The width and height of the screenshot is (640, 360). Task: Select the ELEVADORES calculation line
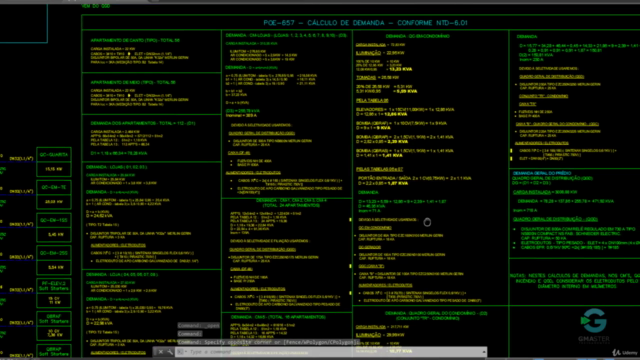click(x=405, y=110)
